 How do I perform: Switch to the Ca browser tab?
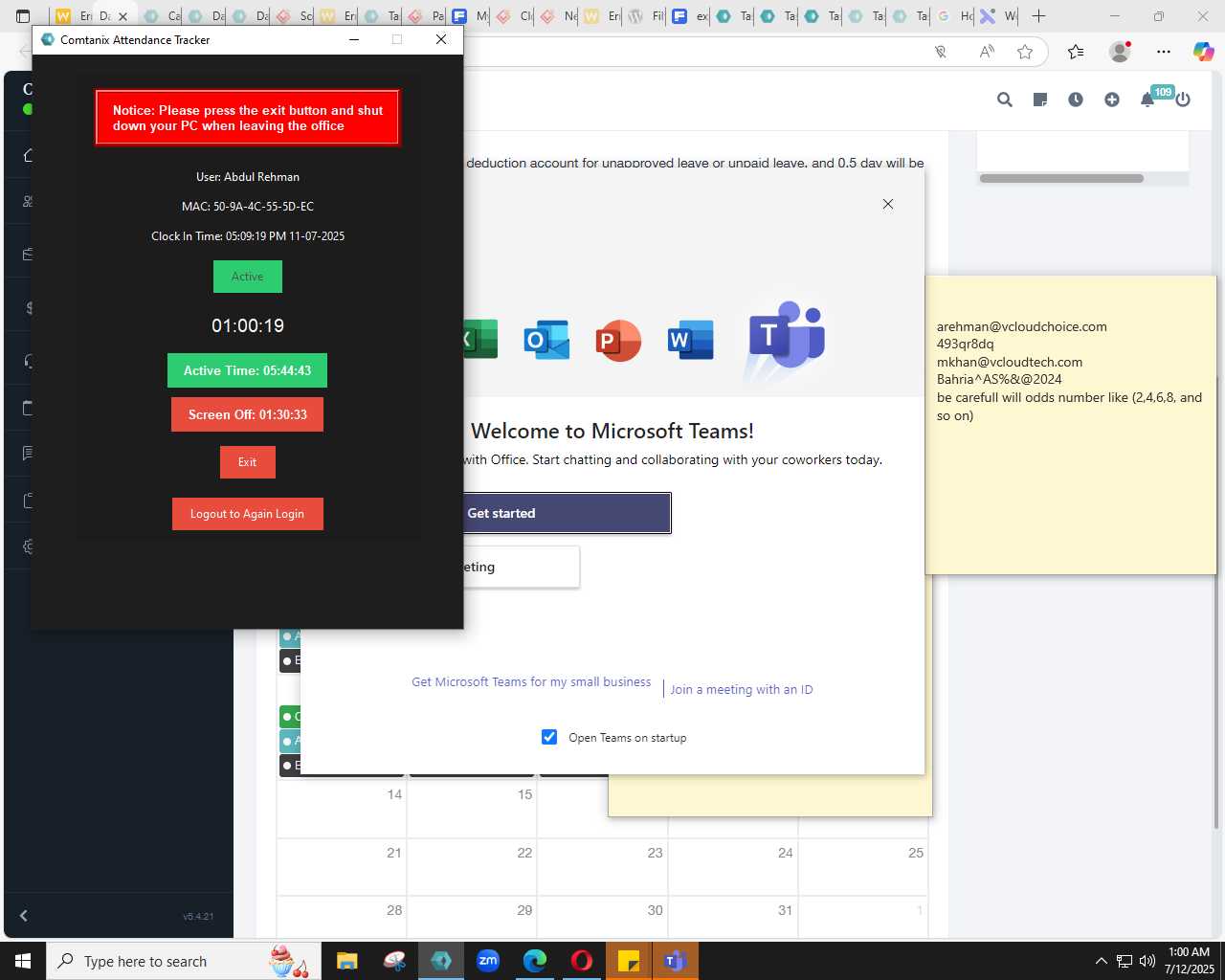pyautogui.click(x=162, y=16)
